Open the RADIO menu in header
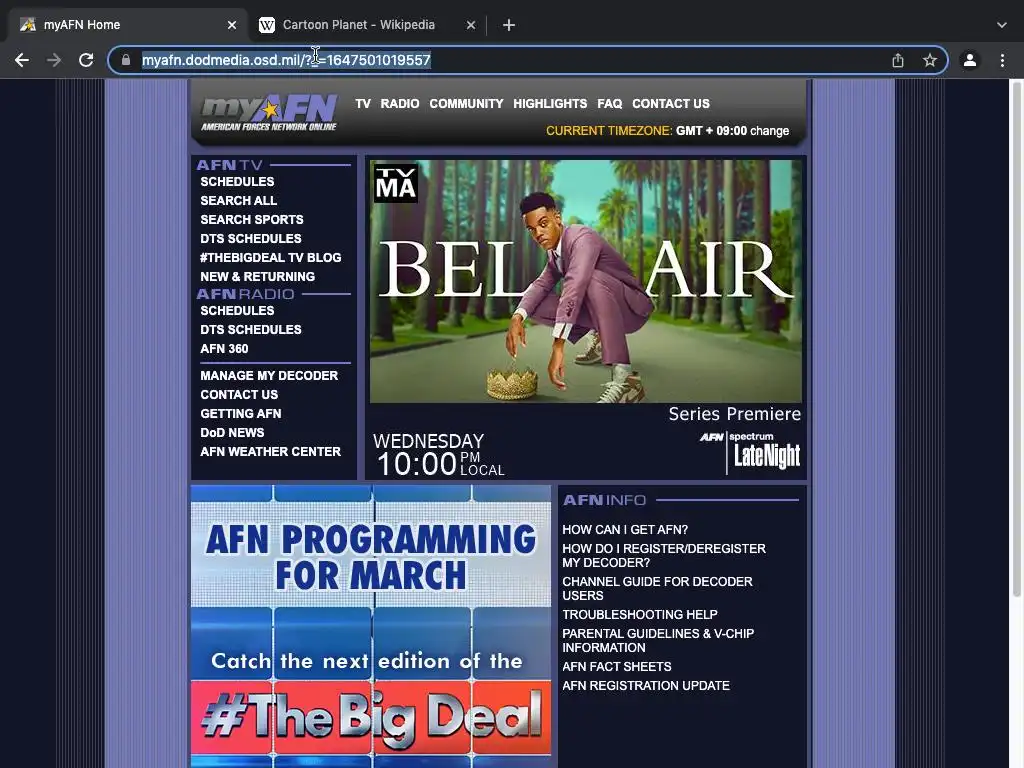The image size is (1024, 768). click(400, 103)
